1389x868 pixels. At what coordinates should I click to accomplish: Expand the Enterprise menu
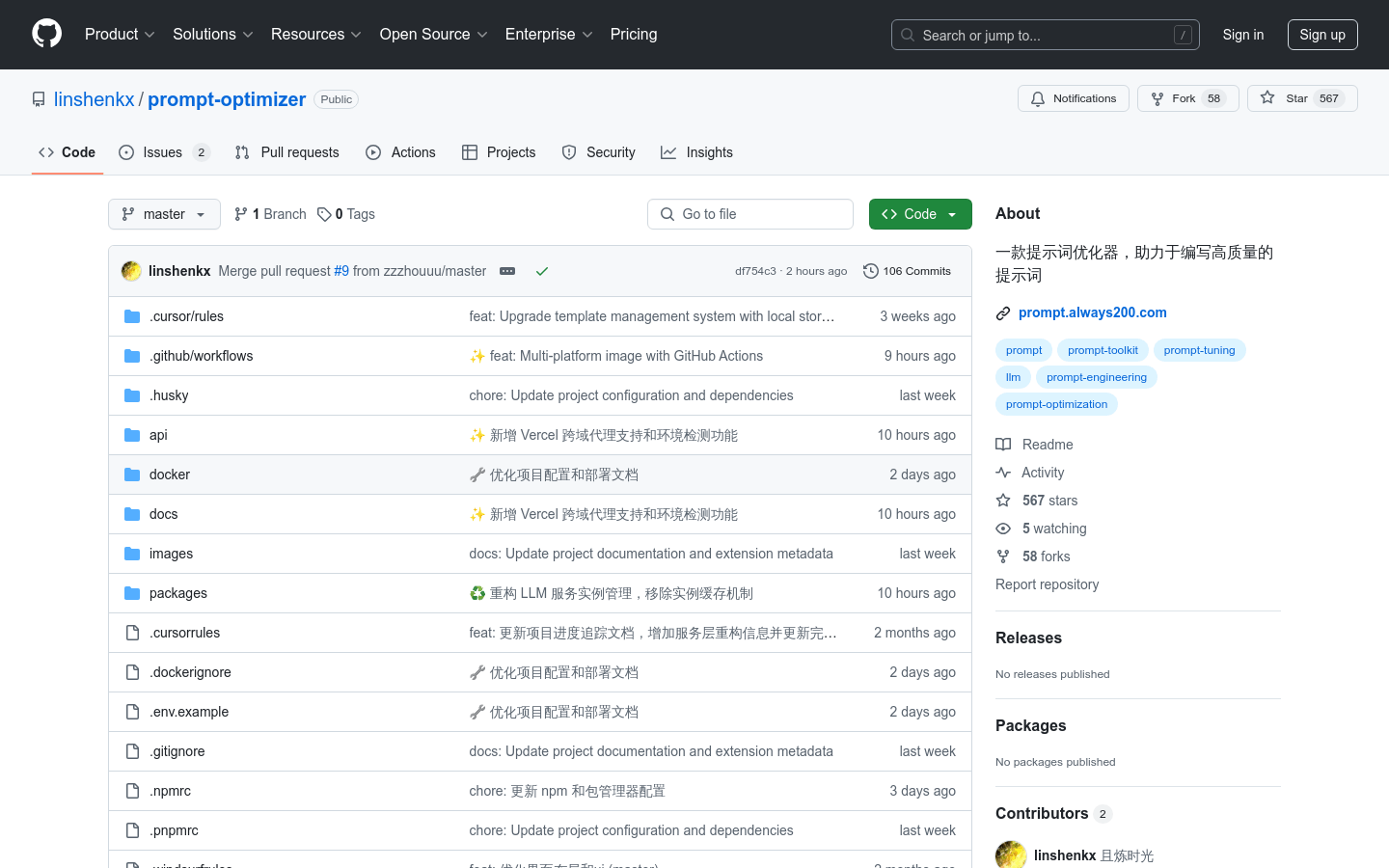point(549,35)
